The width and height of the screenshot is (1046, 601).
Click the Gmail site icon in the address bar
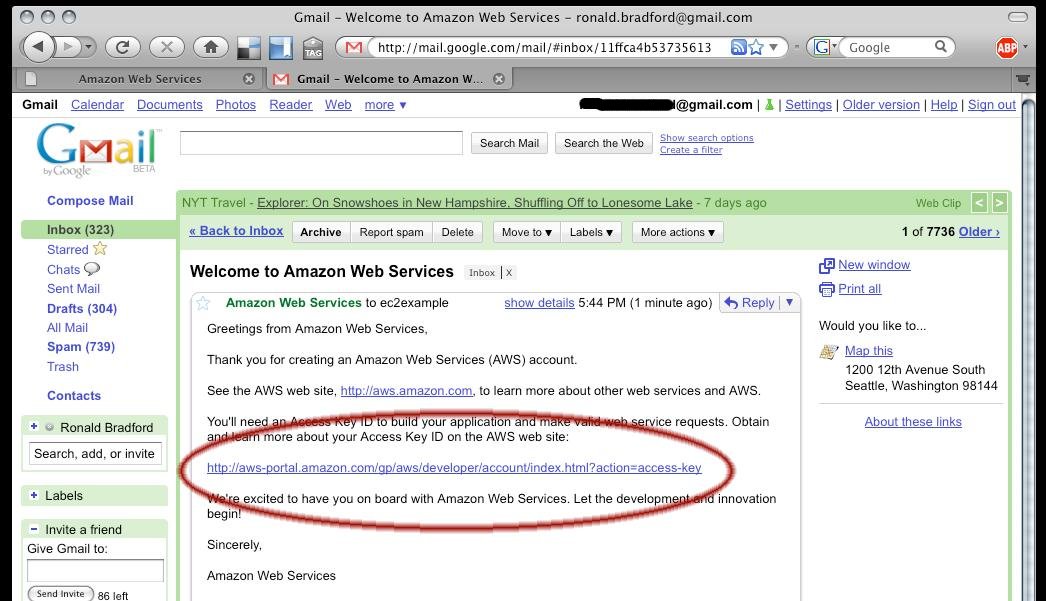click(x=354, y=47)
